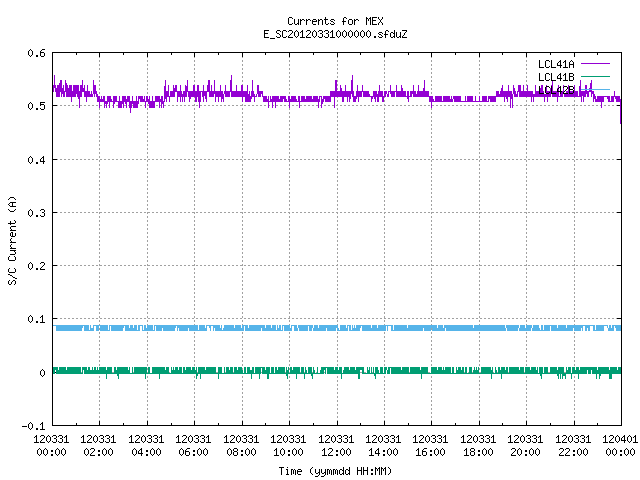Image resolution: width=640 pixels, height=480 pixels.
Task: Select the file name E_SC20120331000000.sfduZ
Action: click(x=335, y=34)
